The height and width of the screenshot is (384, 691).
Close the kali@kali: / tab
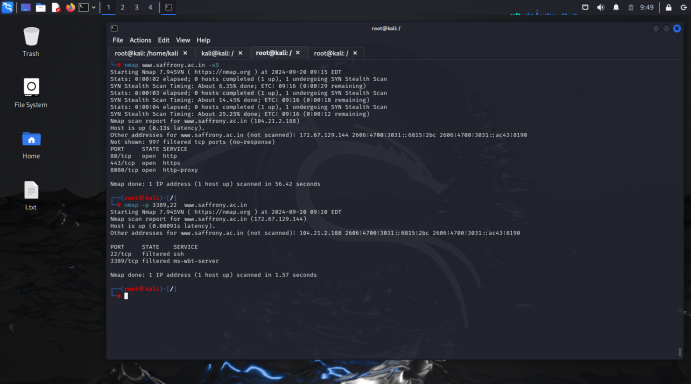click(x=241, y=53)
